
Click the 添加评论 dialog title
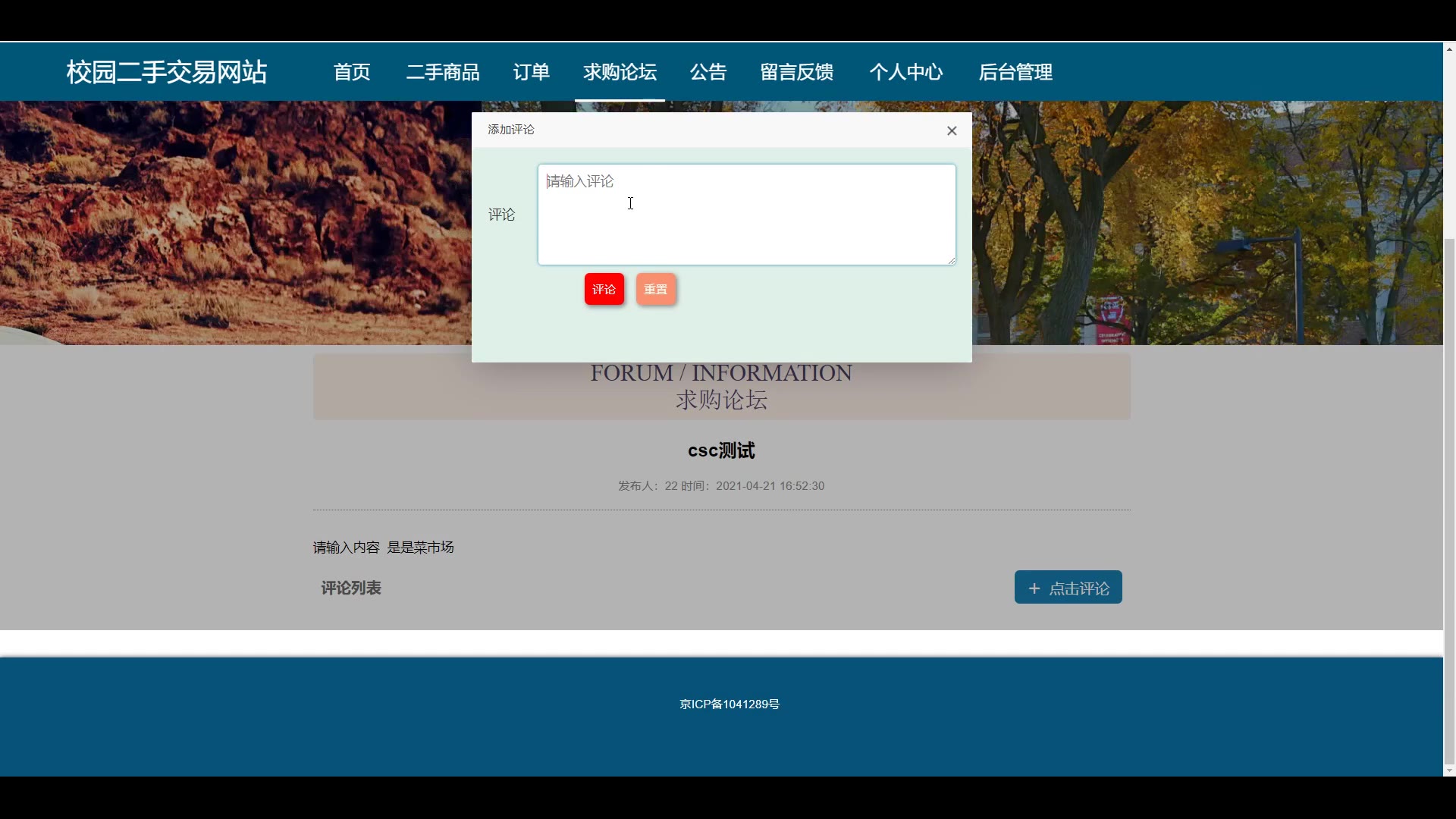point(511,130)
